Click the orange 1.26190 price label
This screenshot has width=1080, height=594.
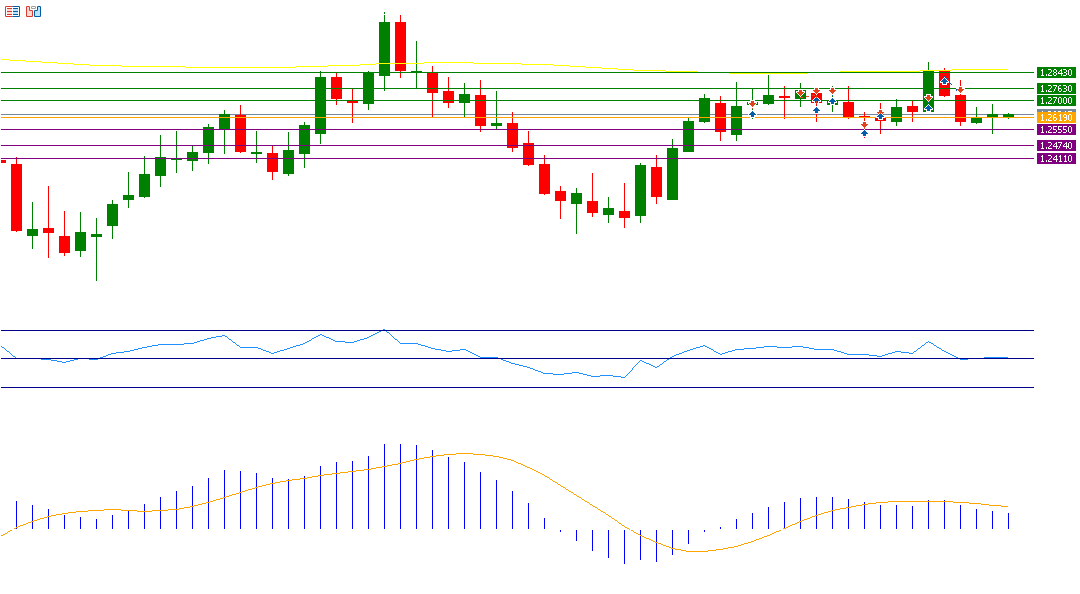[x=1056, y=118]
